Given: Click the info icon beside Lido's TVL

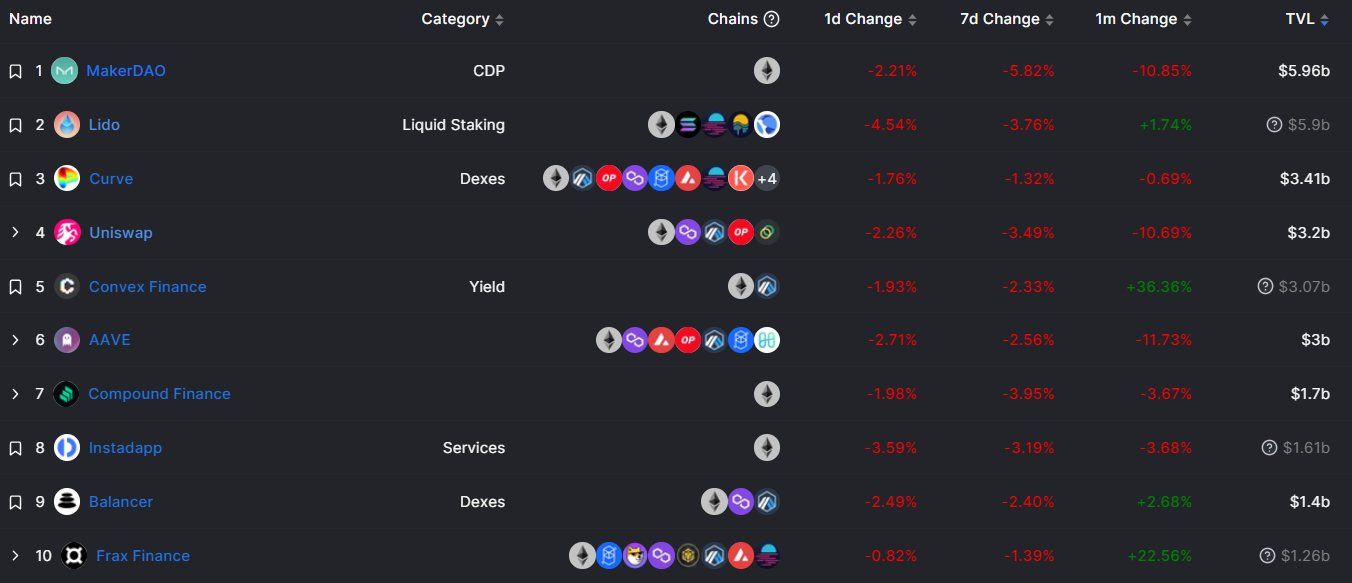Looking at the screenshot, I should (x=1274, y=125).
